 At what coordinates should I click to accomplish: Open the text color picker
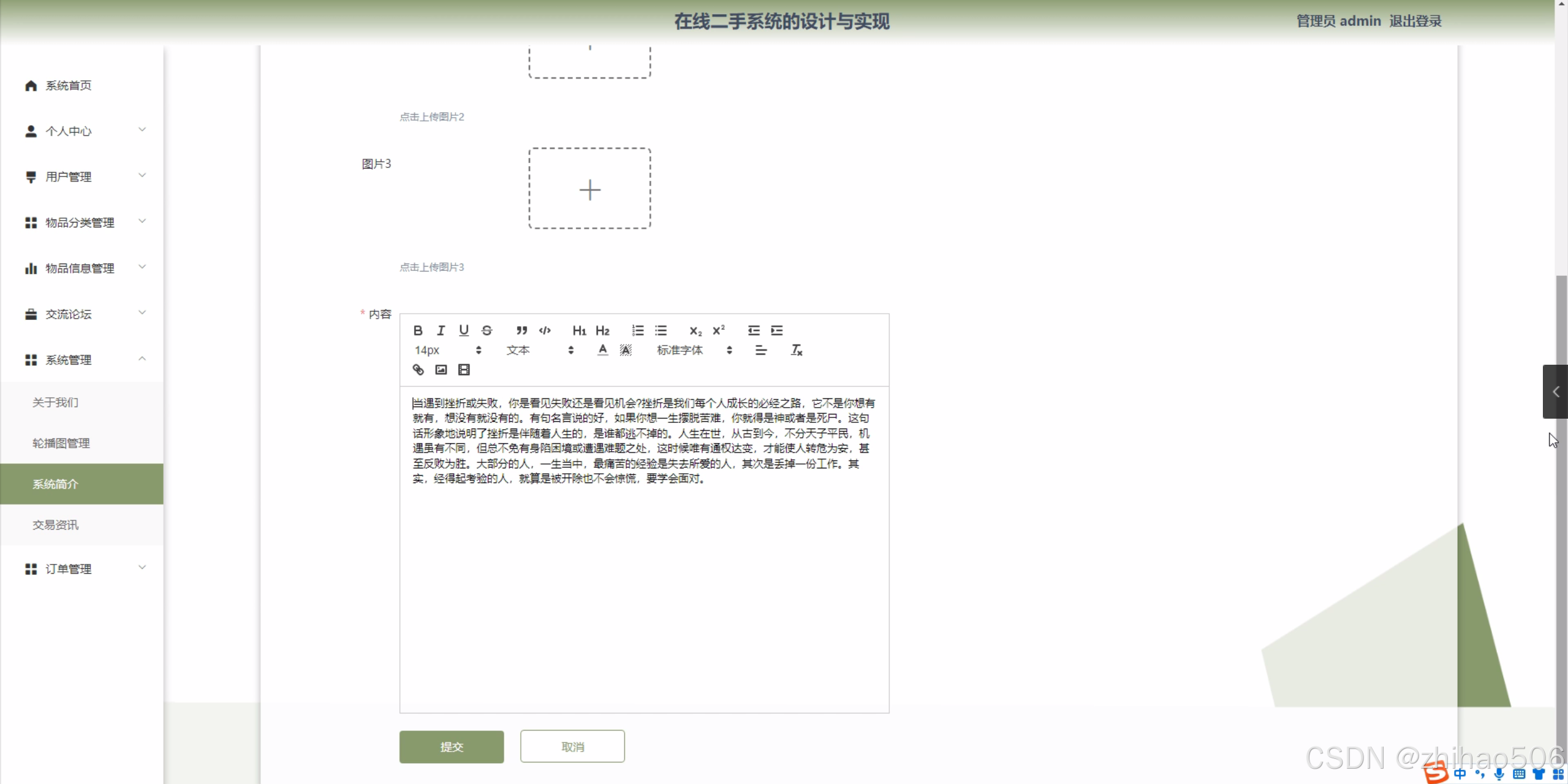(602, 350)
